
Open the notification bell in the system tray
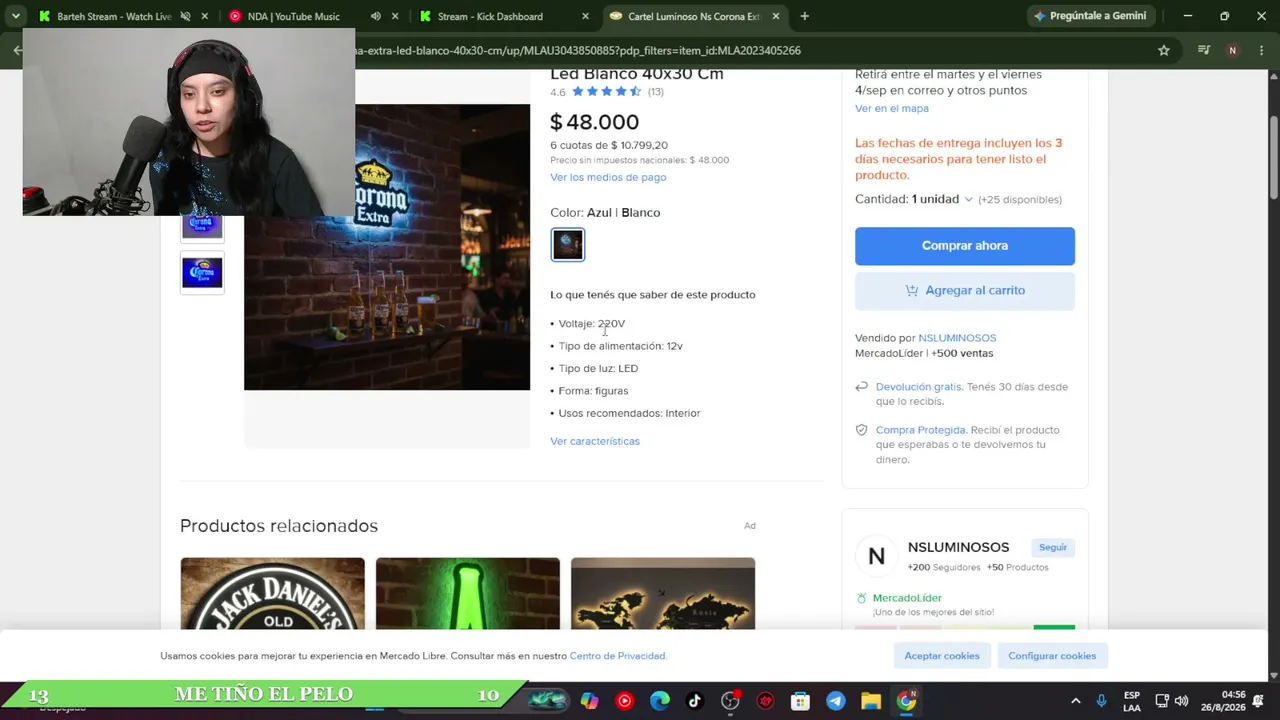pyautogui.click(x=1258, y=701)
